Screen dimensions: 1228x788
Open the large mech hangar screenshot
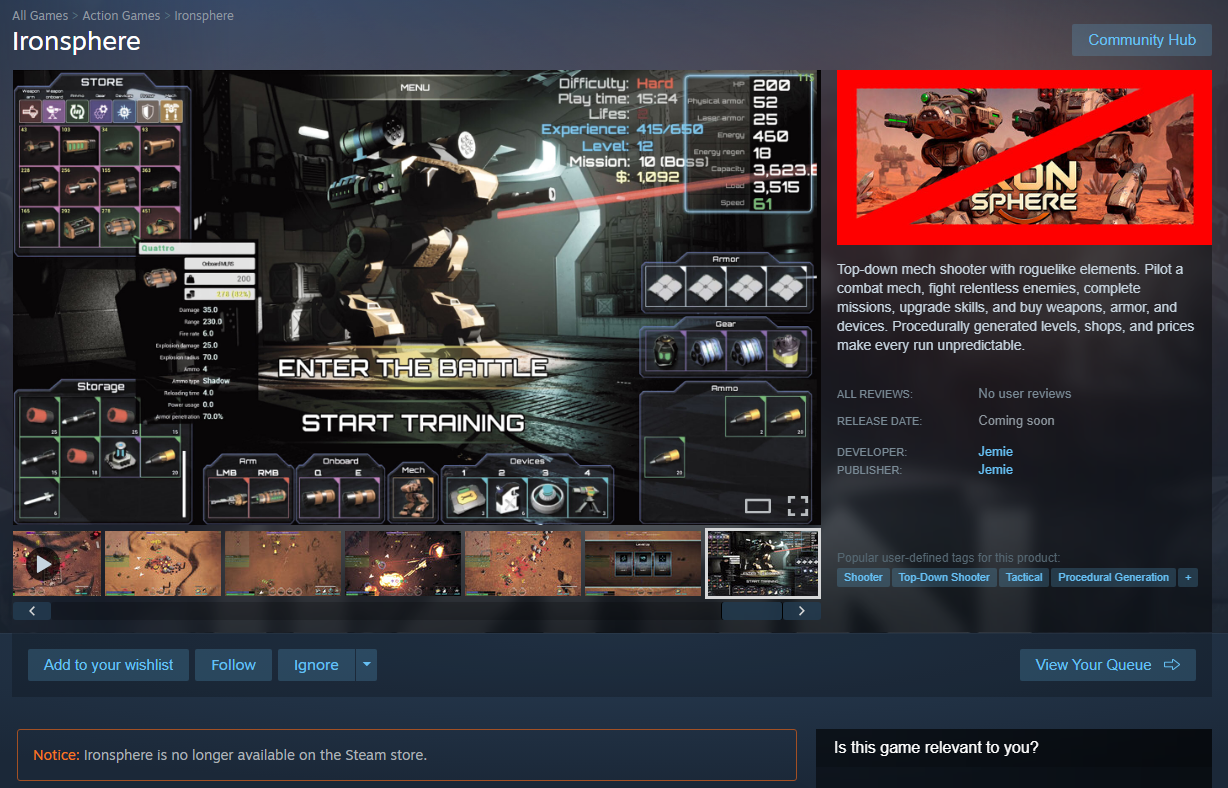417,297
